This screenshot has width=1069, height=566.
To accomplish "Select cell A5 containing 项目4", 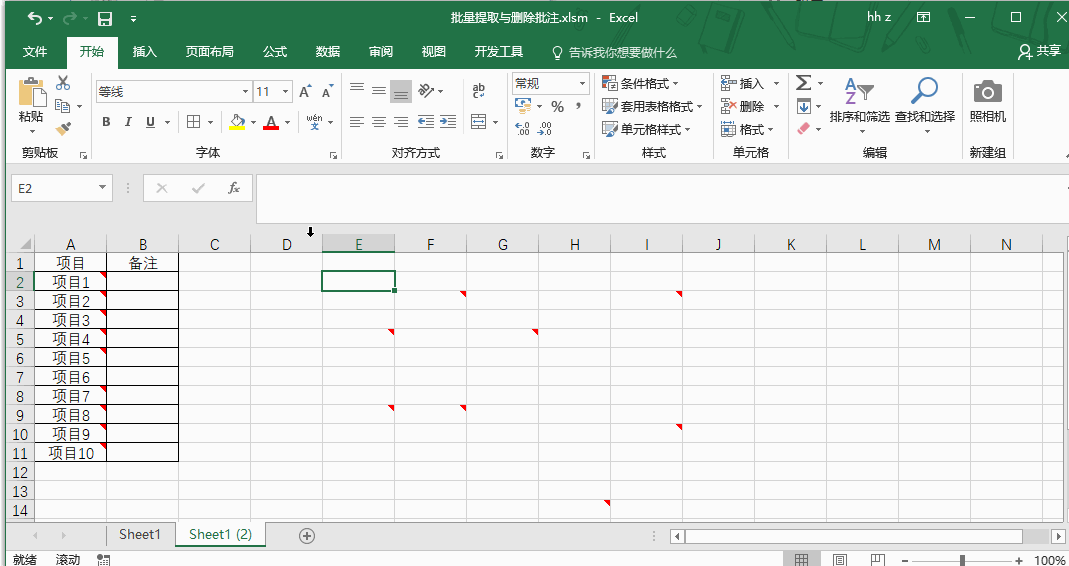I will coord(70,339).
